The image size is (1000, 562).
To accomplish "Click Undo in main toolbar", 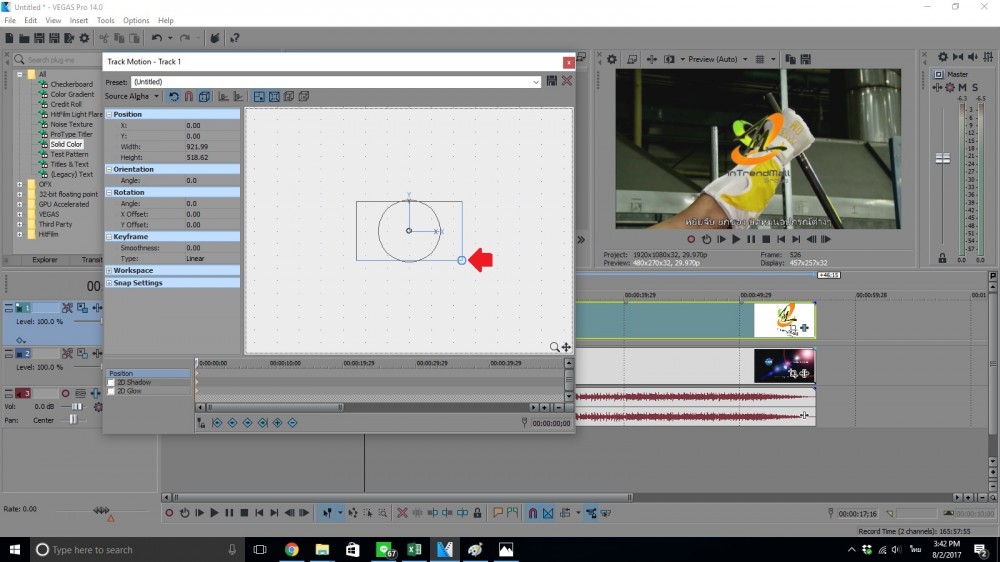I will (157, 38).
